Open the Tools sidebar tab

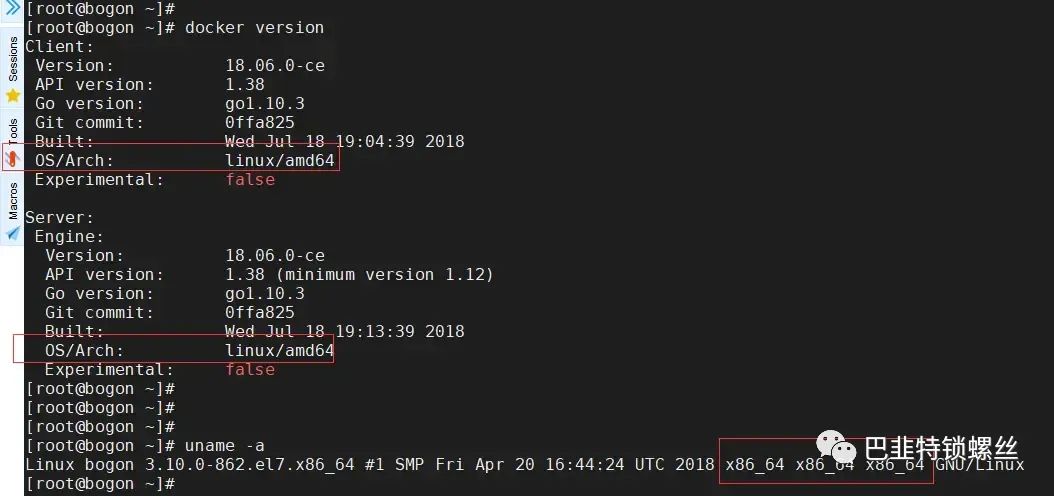13,130
